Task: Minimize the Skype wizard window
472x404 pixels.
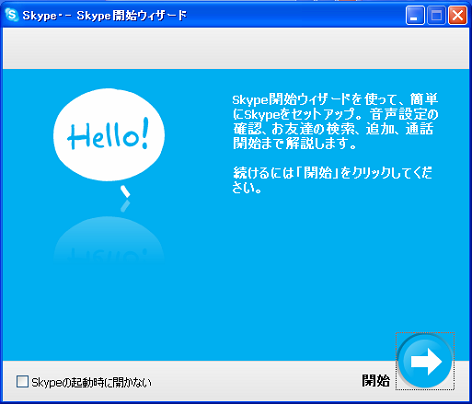Action: [415, 15]
